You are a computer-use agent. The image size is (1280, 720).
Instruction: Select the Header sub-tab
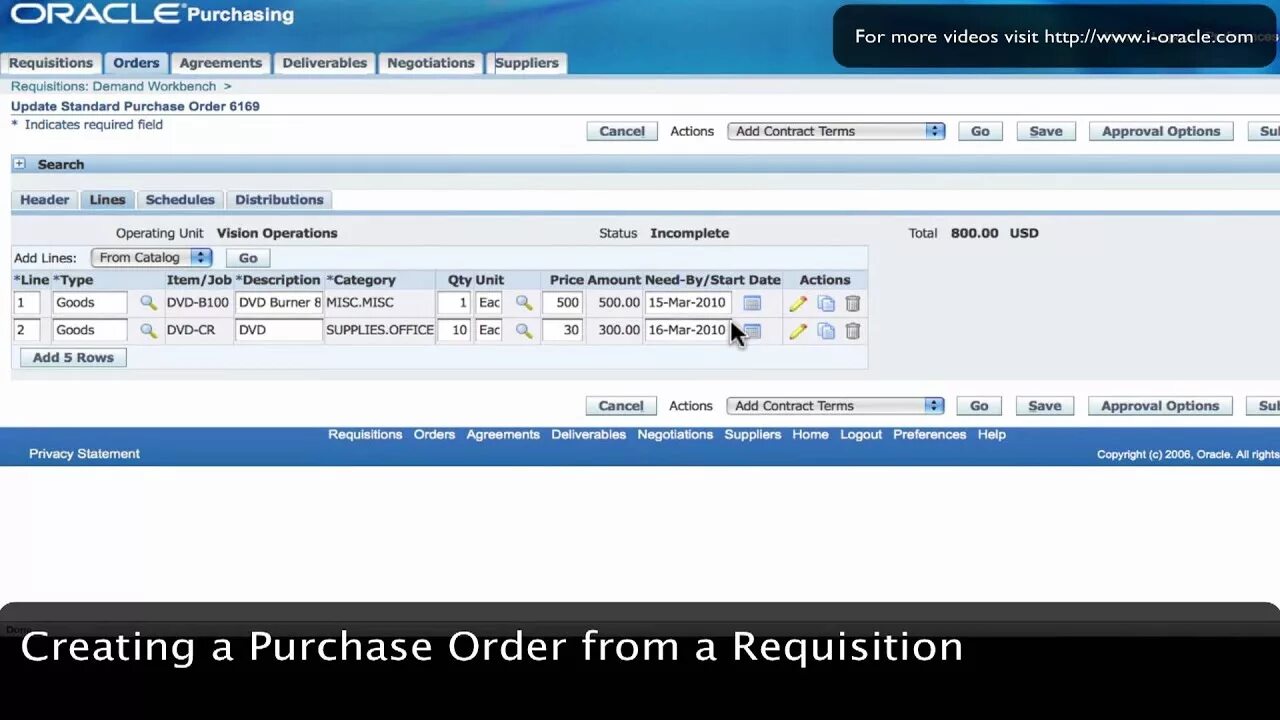pos(45,200)
